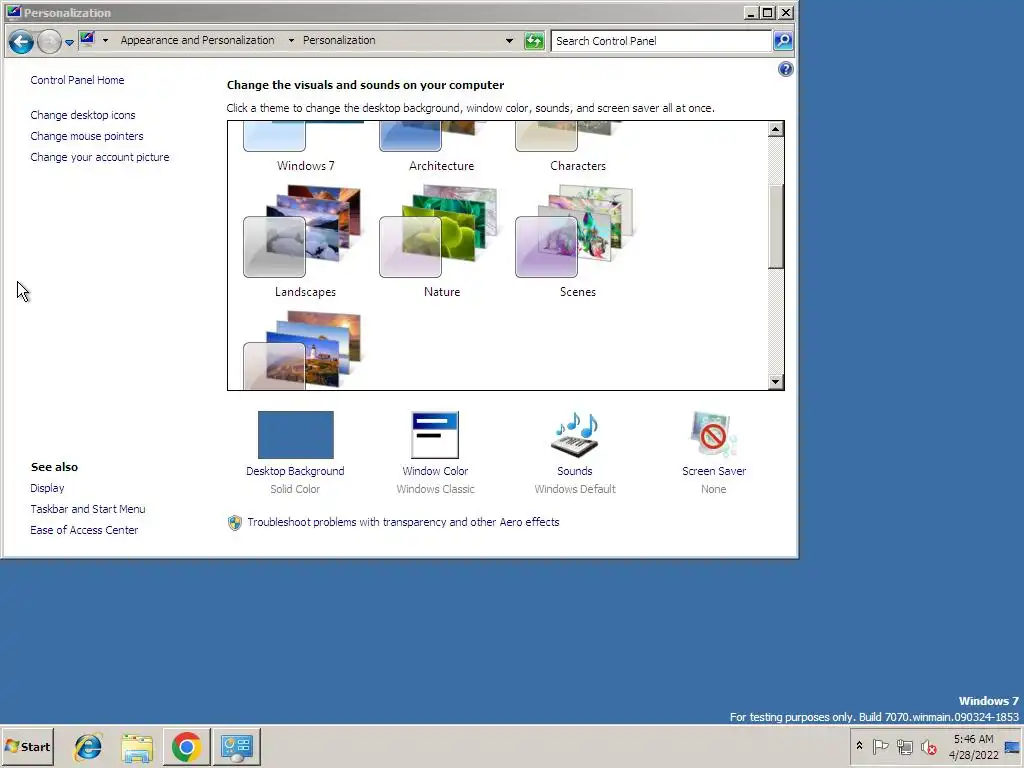Click the search magnifier button

[782, 41]
